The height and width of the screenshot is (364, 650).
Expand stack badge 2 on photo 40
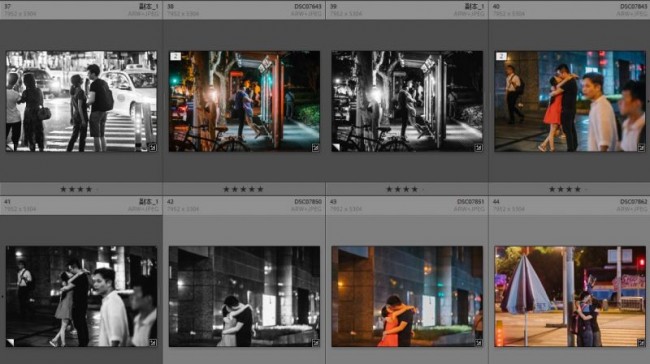coord(501,56)
